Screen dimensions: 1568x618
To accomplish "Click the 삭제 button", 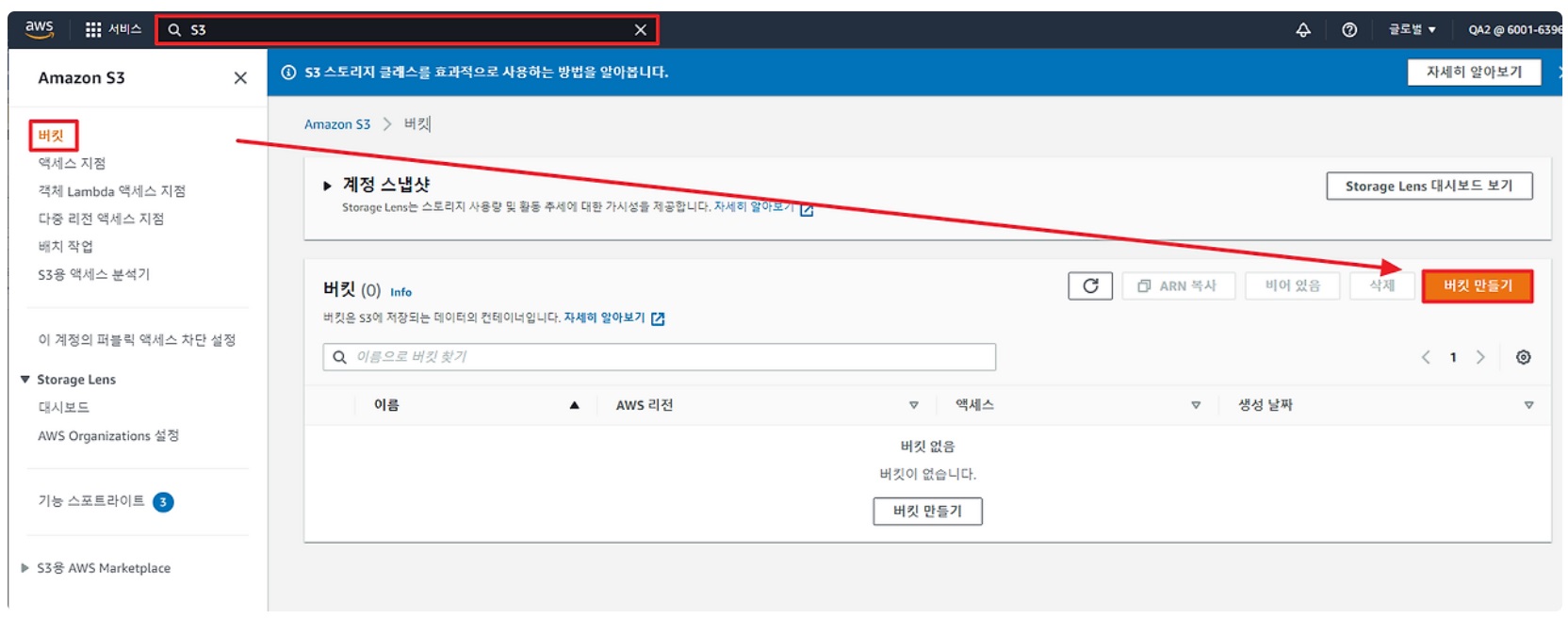I will (x=1381, y=285).
